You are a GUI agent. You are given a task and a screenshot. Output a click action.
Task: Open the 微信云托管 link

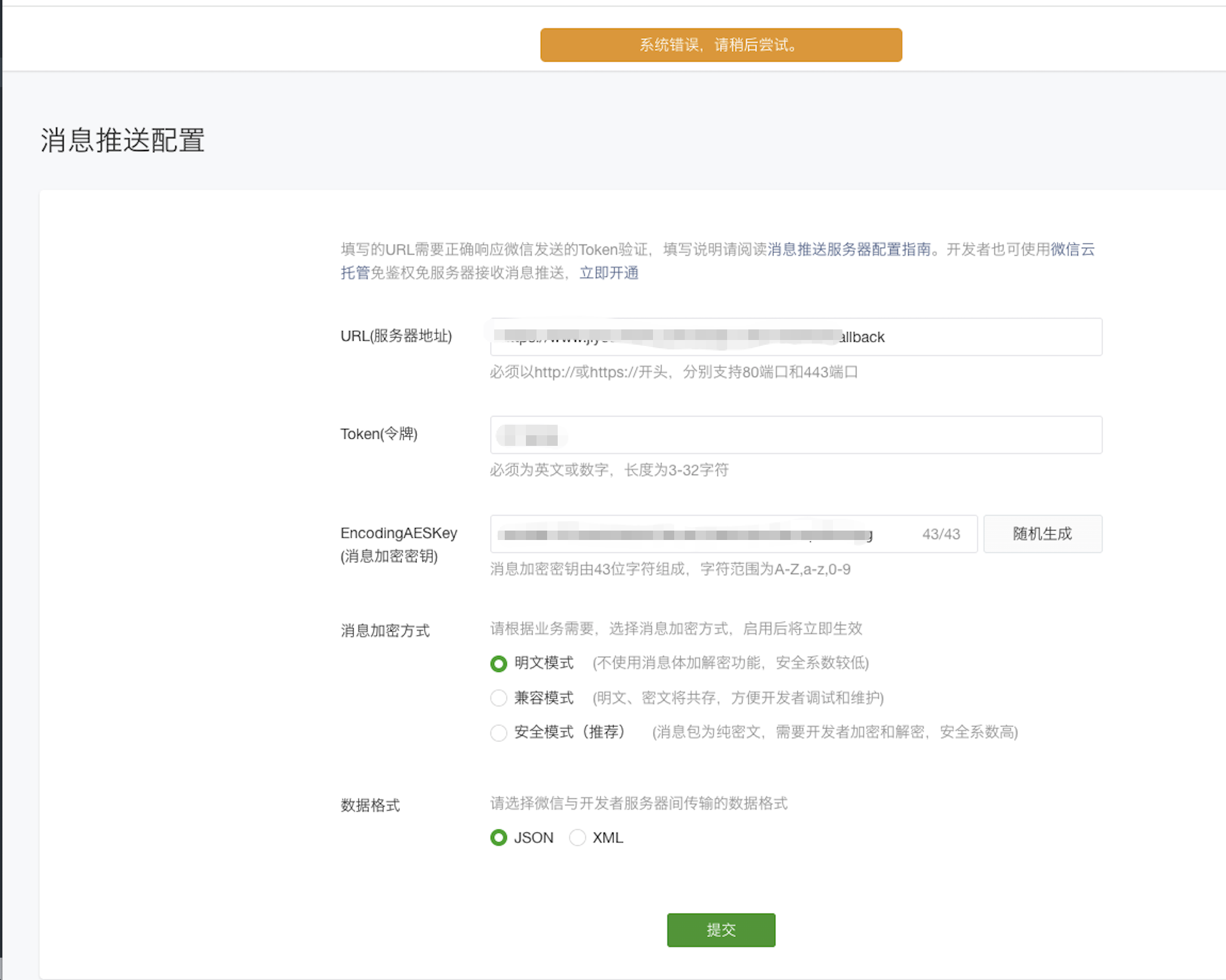click(x=1072, y=249)
